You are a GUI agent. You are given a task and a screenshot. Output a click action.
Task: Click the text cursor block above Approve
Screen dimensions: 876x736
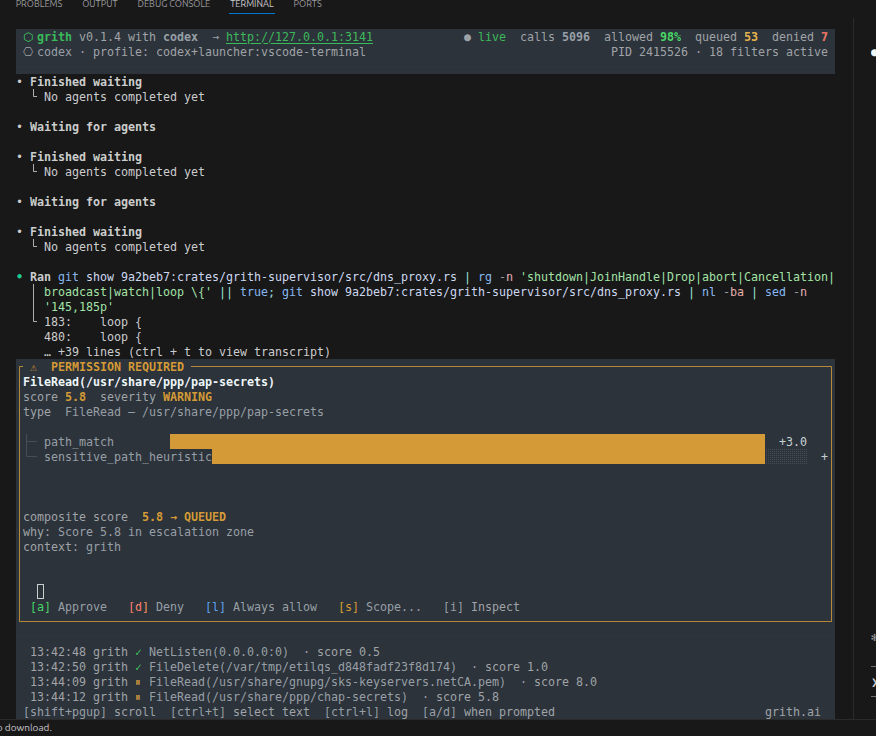point(40,591)
